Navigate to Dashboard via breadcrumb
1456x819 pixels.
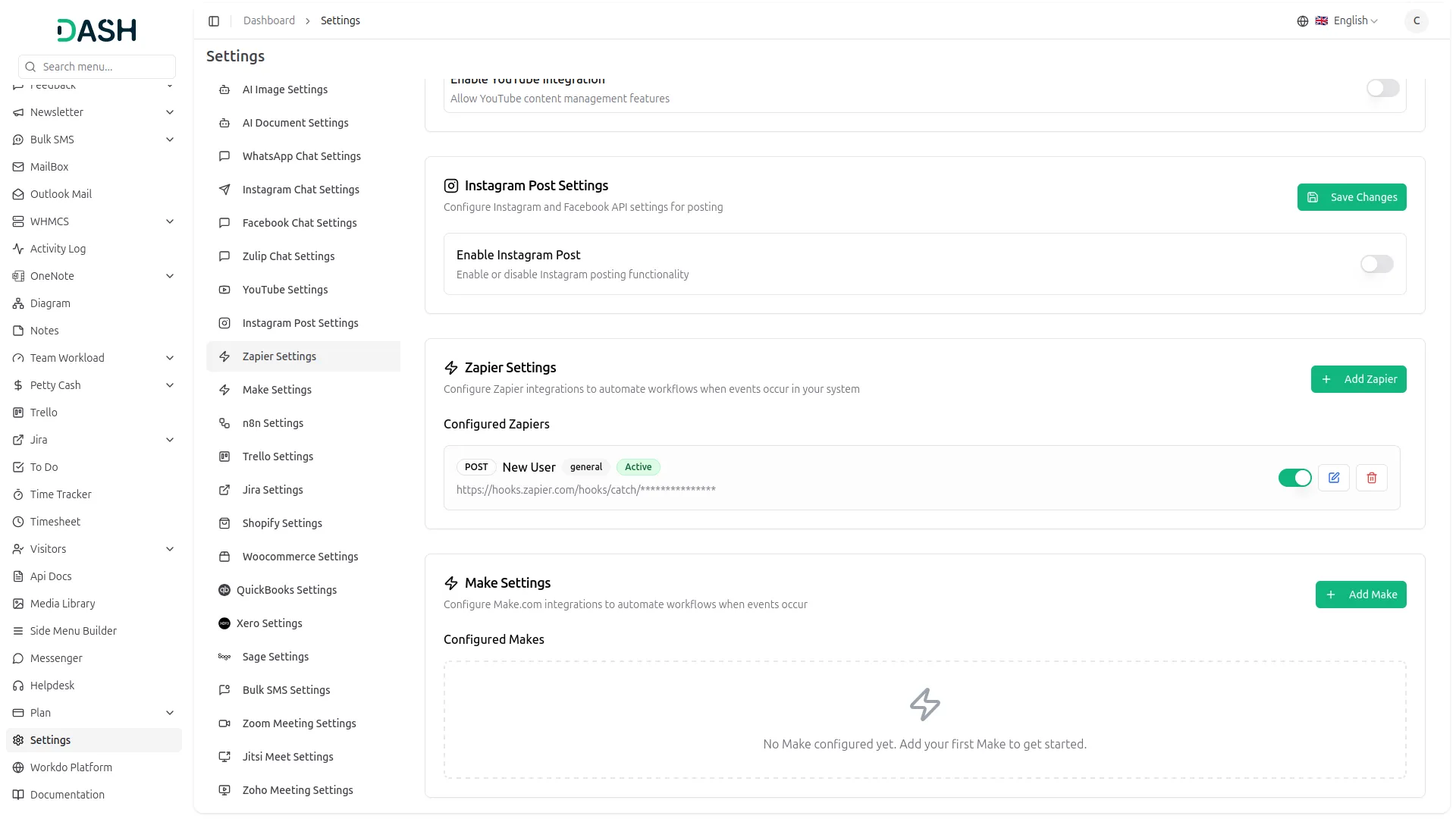click(x=269, y=20)
